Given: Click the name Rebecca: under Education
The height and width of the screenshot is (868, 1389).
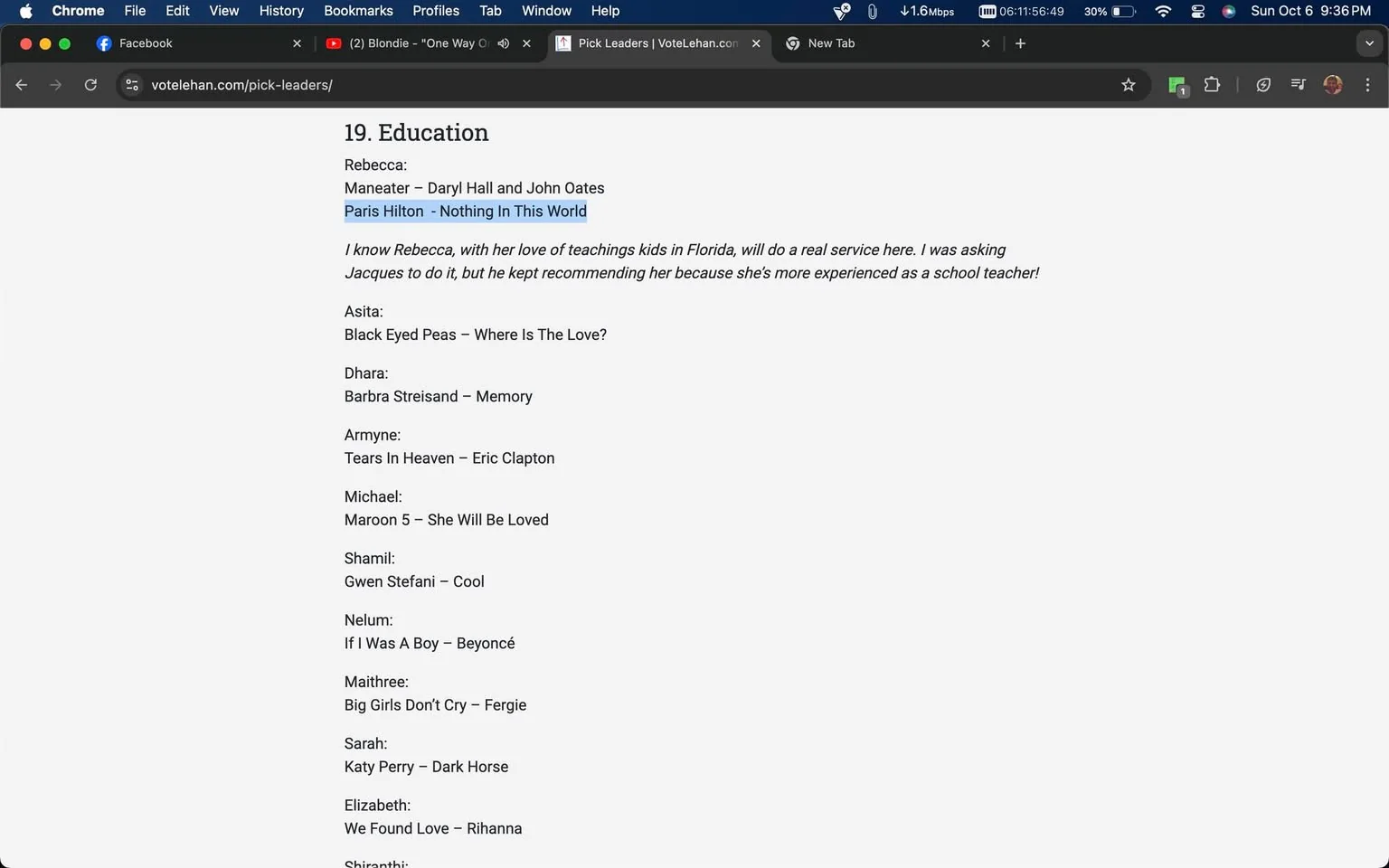Looking at the screenshot, I should (x=375, y=165).
